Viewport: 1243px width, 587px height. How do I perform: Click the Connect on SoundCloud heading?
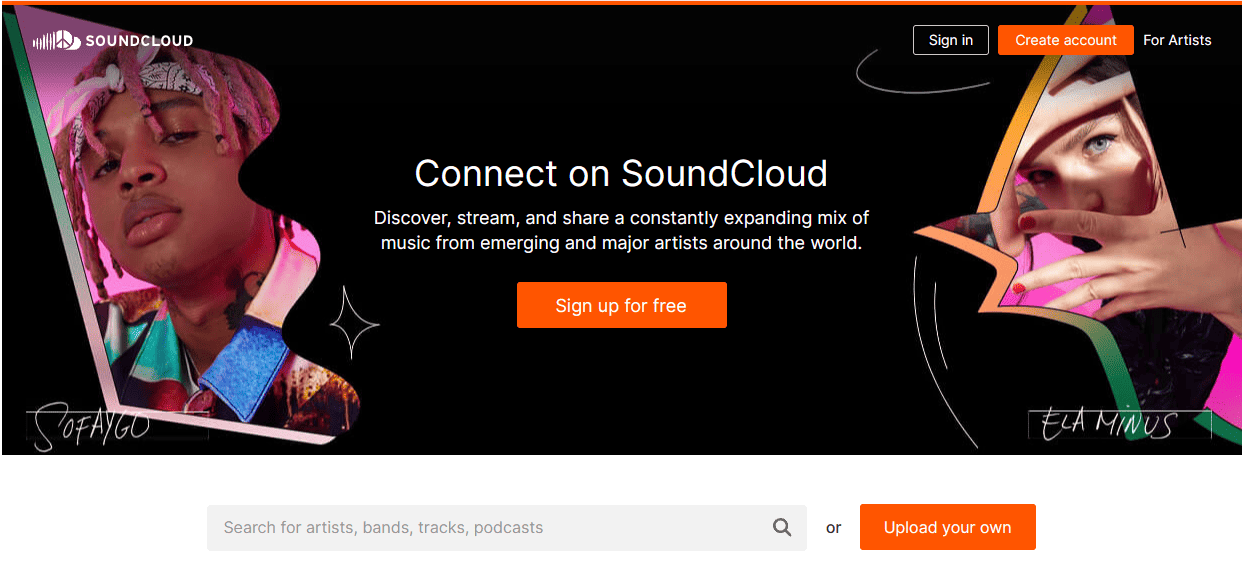point(621,173)
